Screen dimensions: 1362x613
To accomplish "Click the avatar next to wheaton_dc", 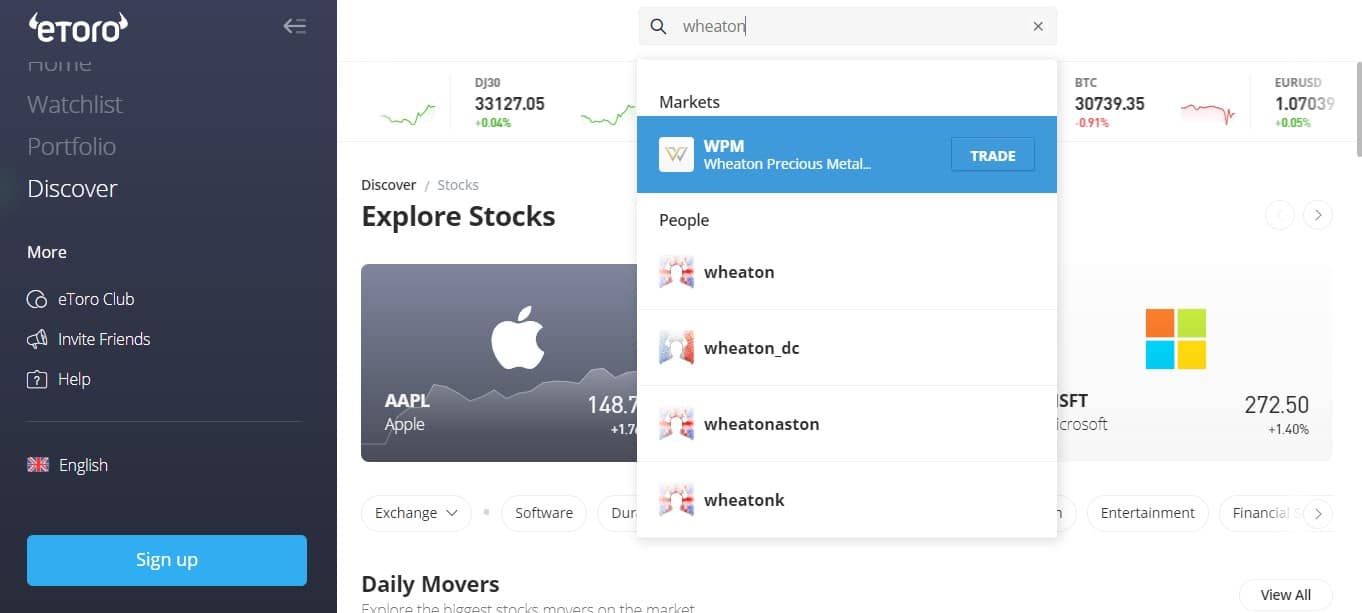I will [677, 348].
